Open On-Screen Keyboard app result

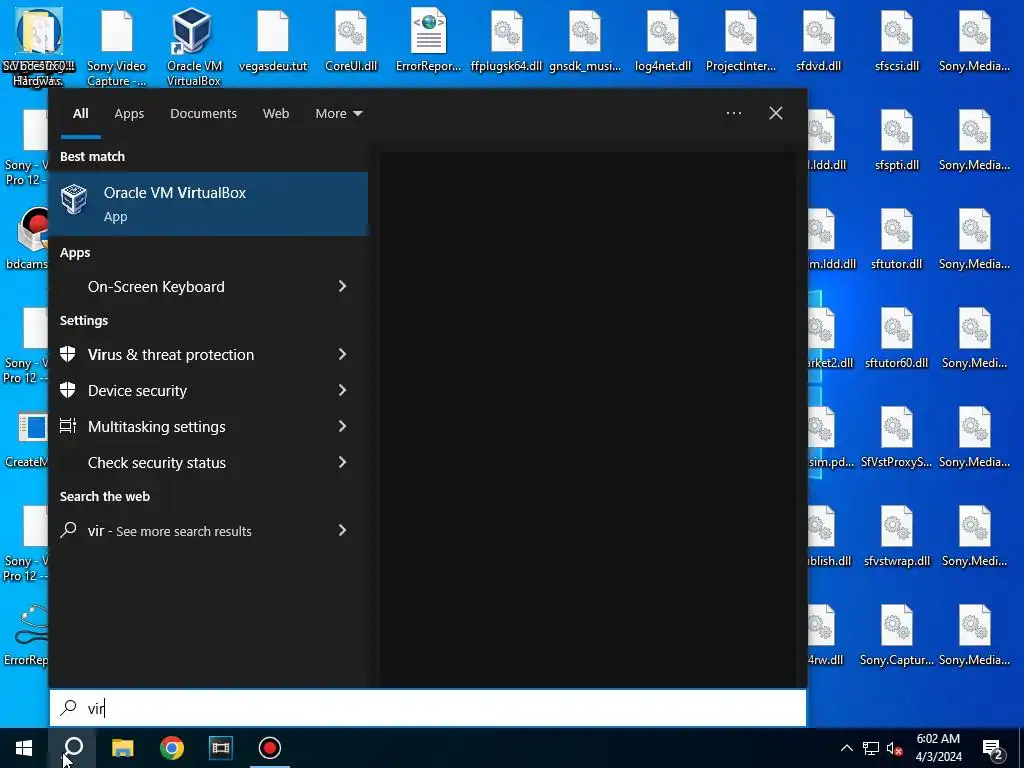[196, 287]
